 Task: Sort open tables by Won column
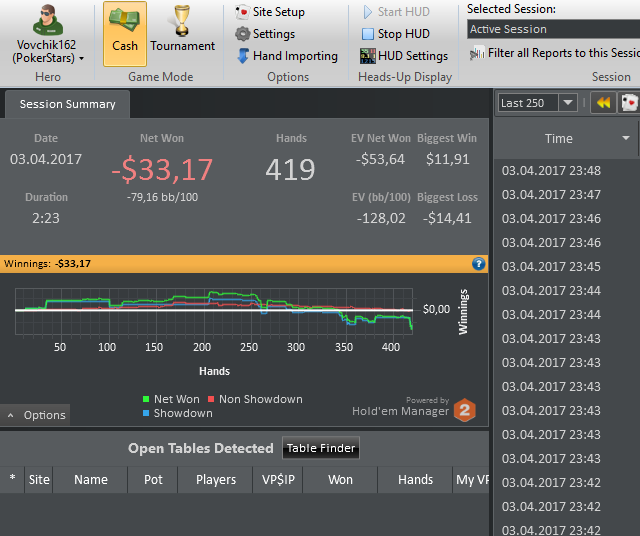[340, 479]
